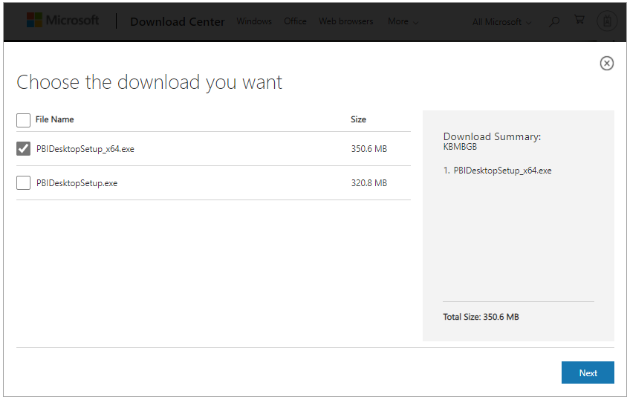This screenshot has height=406, width=634.
Task: Open the Windows menu item
Action: (x=254, y=21)
